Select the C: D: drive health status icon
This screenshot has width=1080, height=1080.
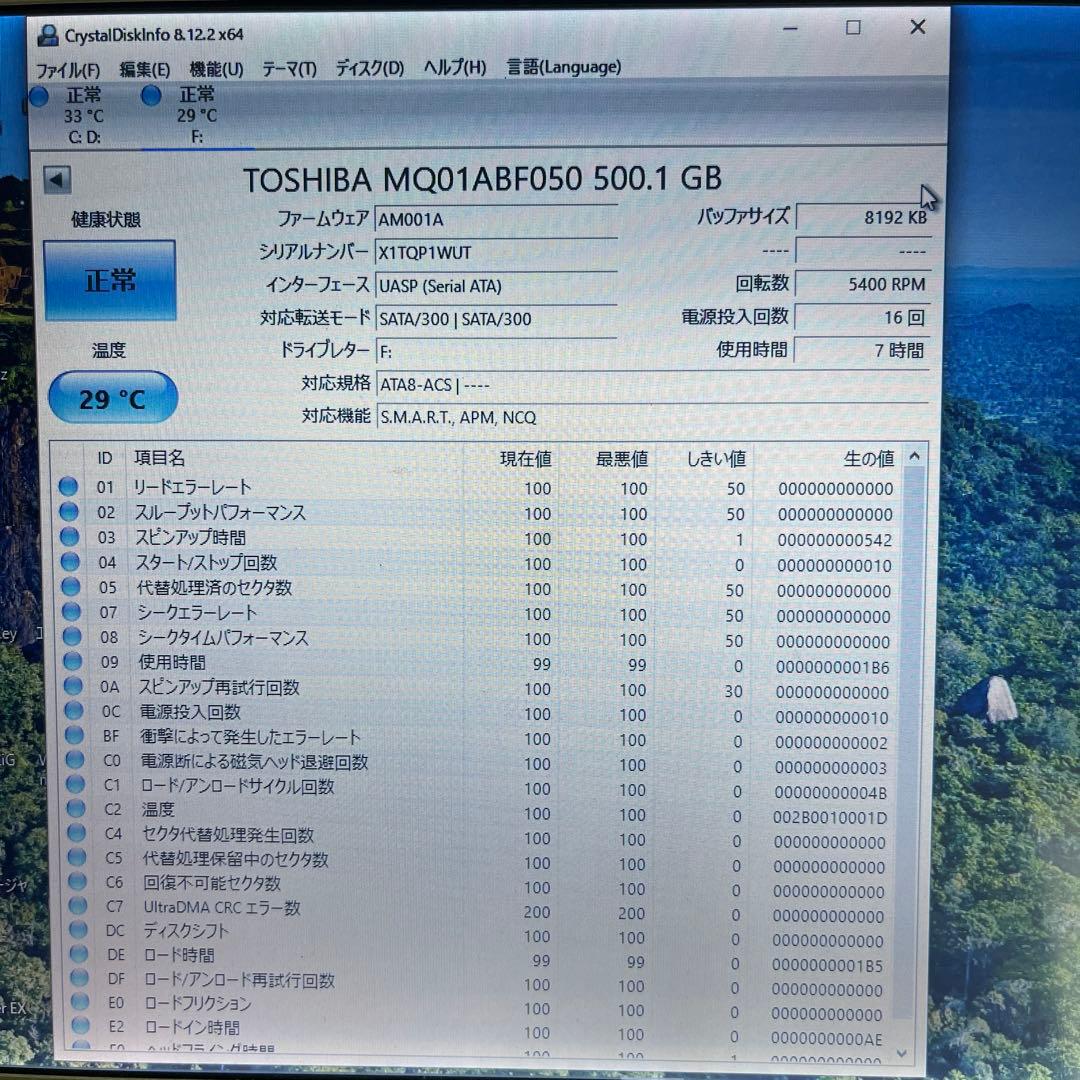point(38,96)
